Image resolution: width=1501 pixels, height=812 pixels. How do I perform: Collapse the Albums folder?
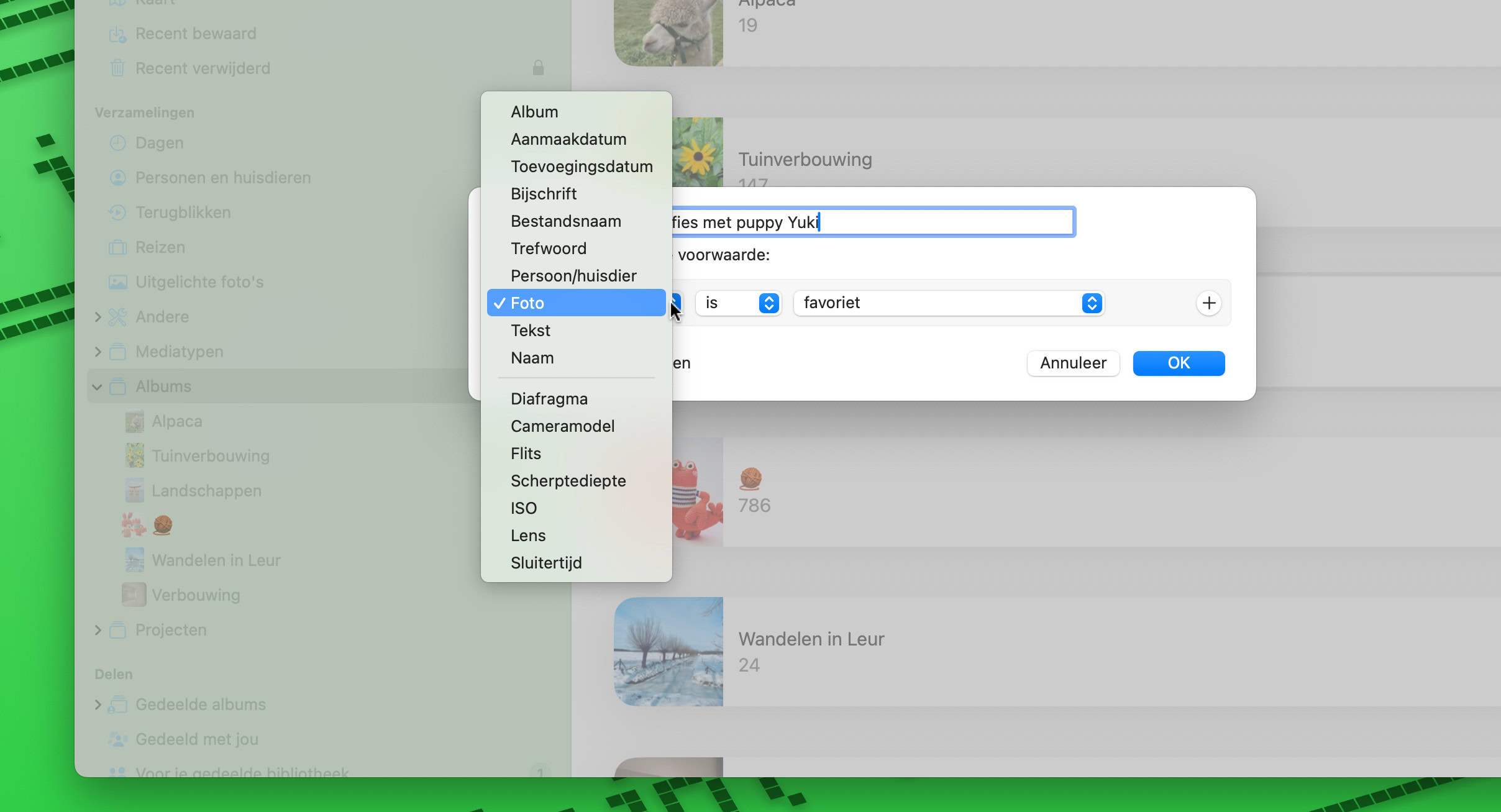[x=98, y=386]
